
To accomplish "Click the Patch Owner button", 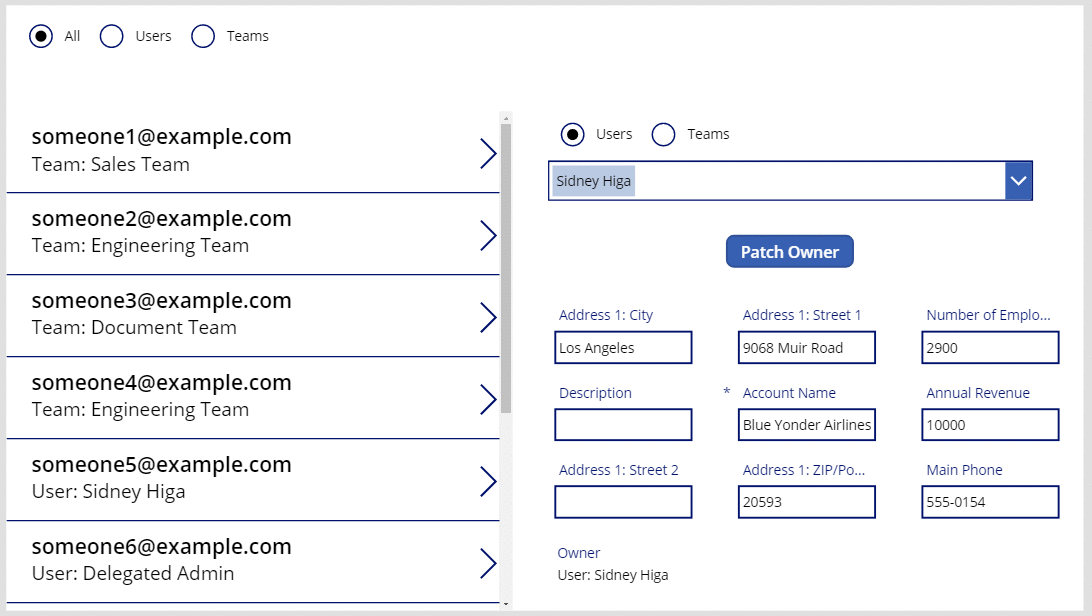I will tap(790, 252).
